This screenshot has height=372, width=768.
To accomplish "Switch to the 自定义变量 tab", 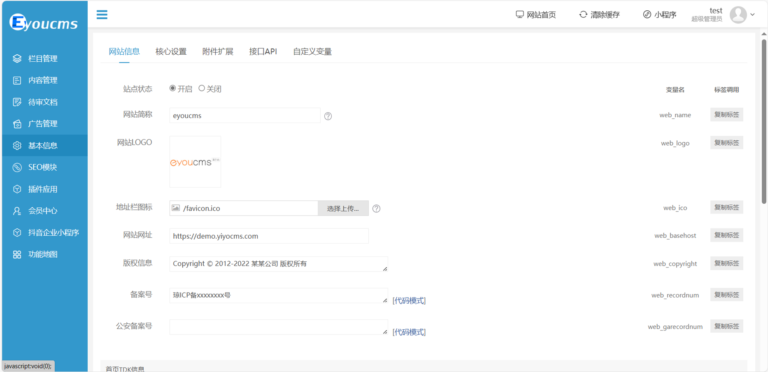I will [312, 51].
